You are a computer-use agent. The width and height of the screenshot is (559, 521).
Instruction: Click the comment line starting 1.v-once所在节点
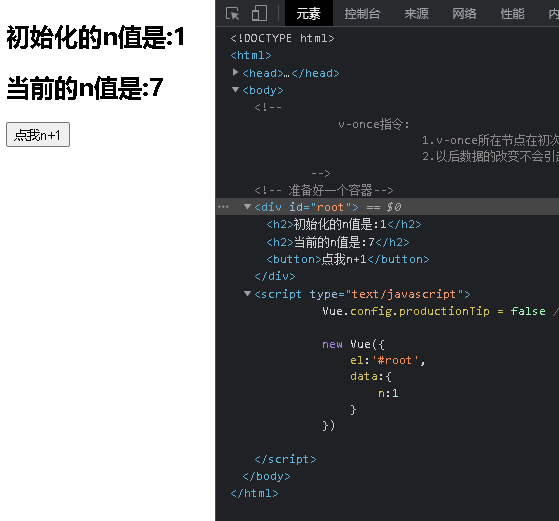click(x=490, y=140)
